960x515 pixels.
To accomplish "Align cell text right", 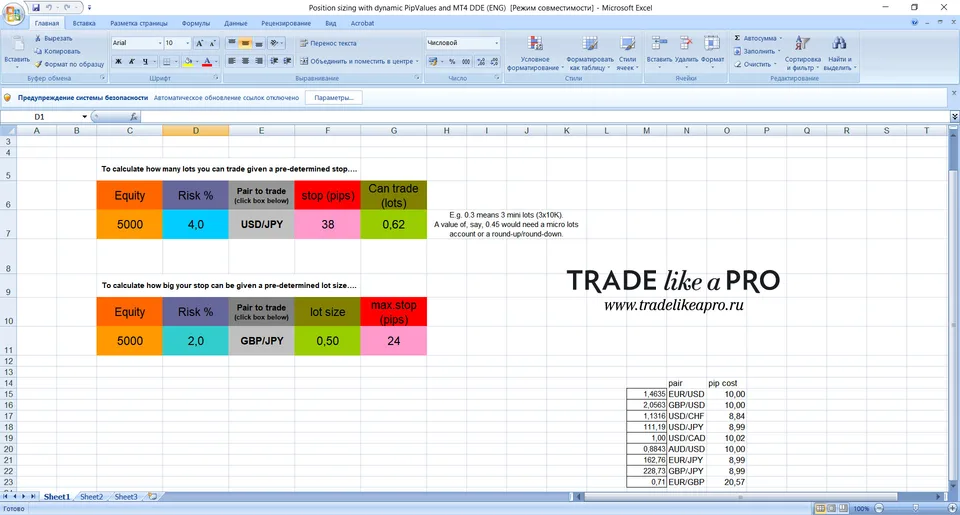I will (258, 61).
